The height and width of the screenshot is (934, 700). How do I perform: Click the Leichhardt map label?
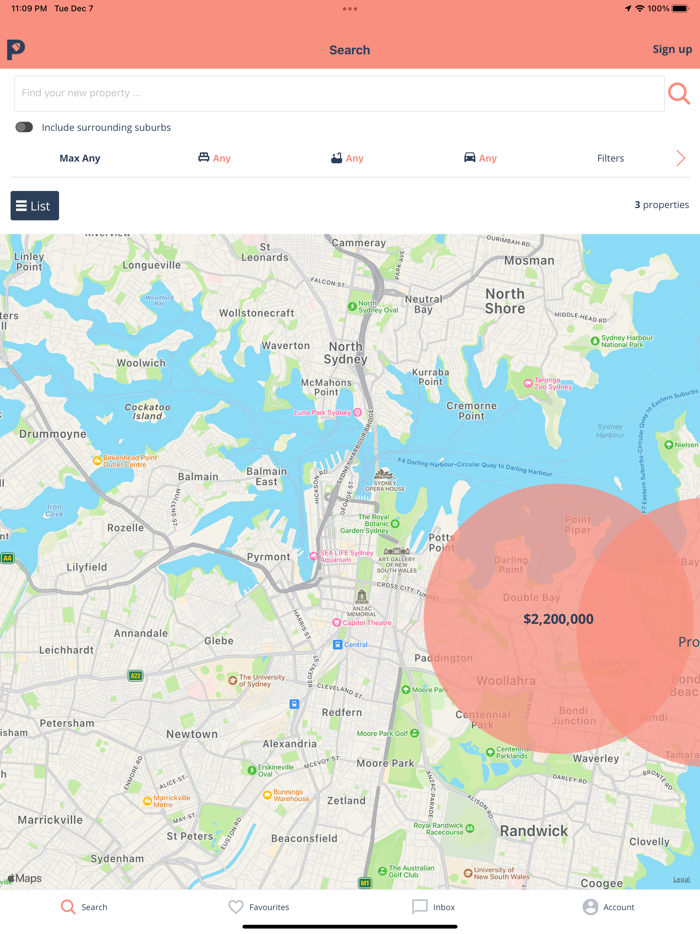[x=66, y=650]
